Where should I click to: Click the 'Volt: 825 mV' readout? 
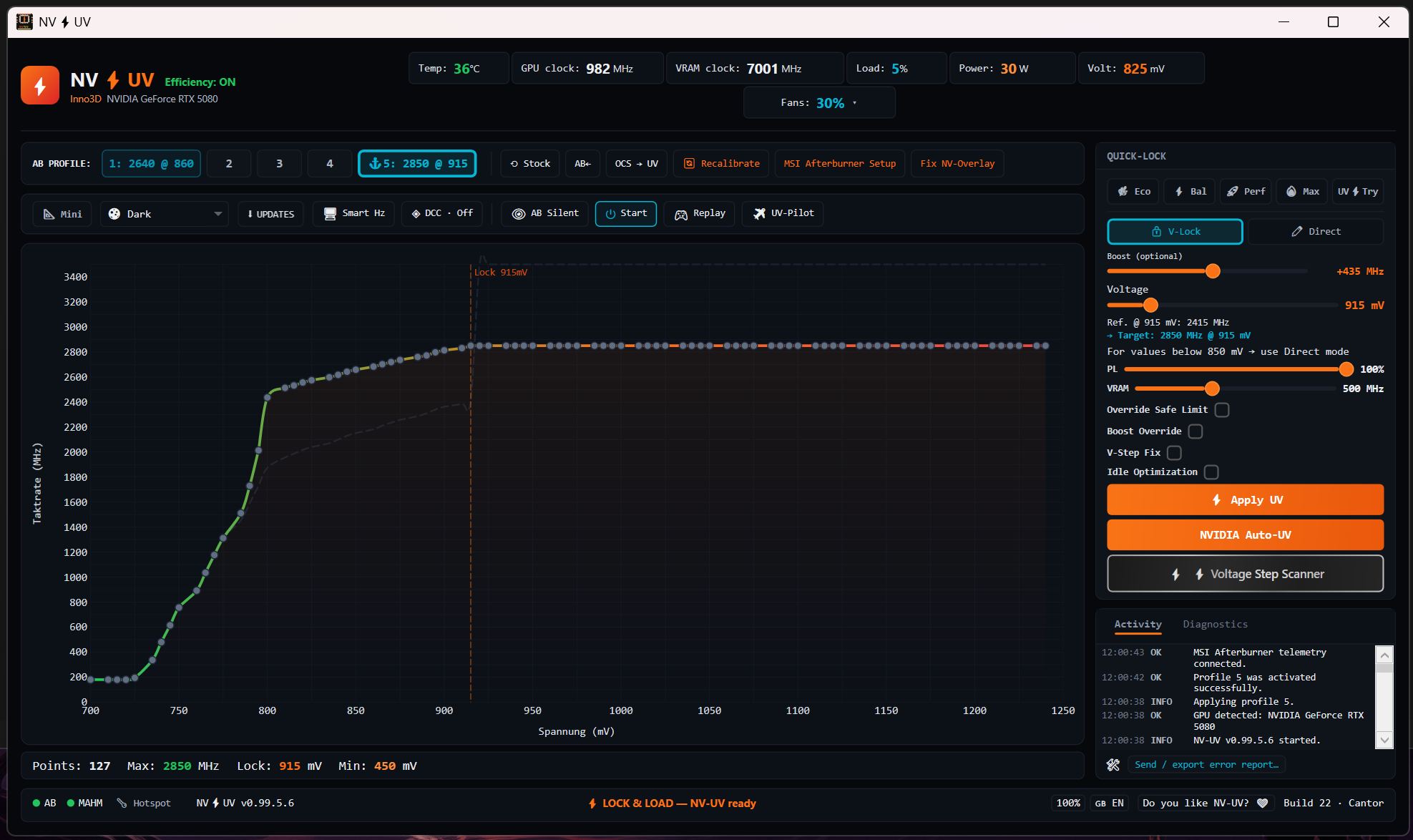pos(1141,69)
